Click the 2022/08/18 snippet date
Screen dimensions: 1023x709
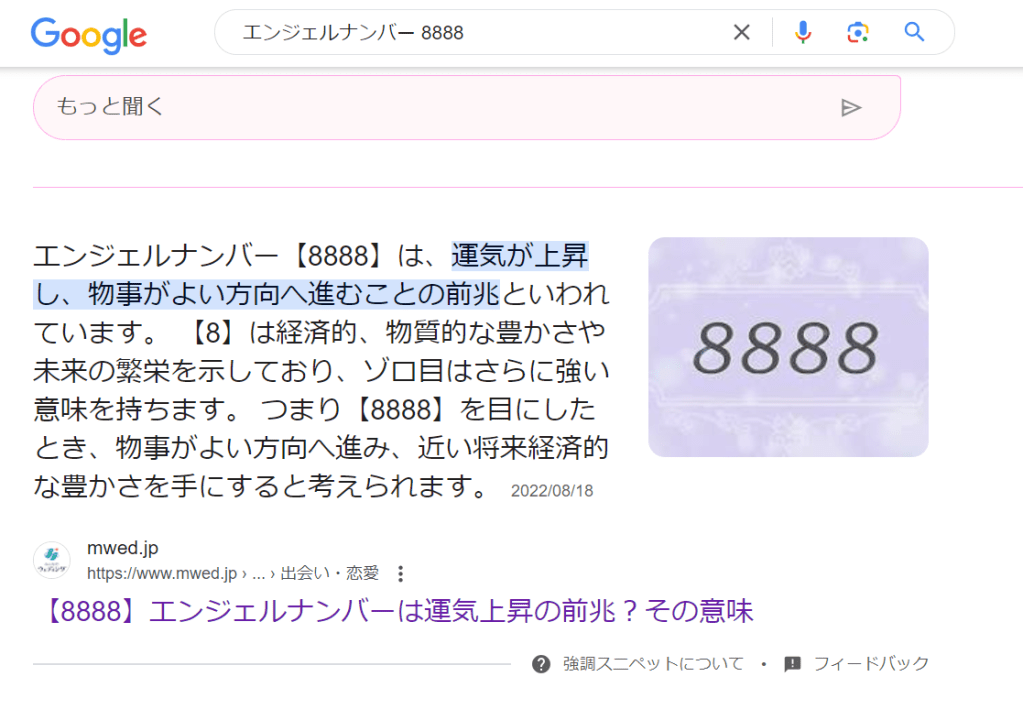552,491
